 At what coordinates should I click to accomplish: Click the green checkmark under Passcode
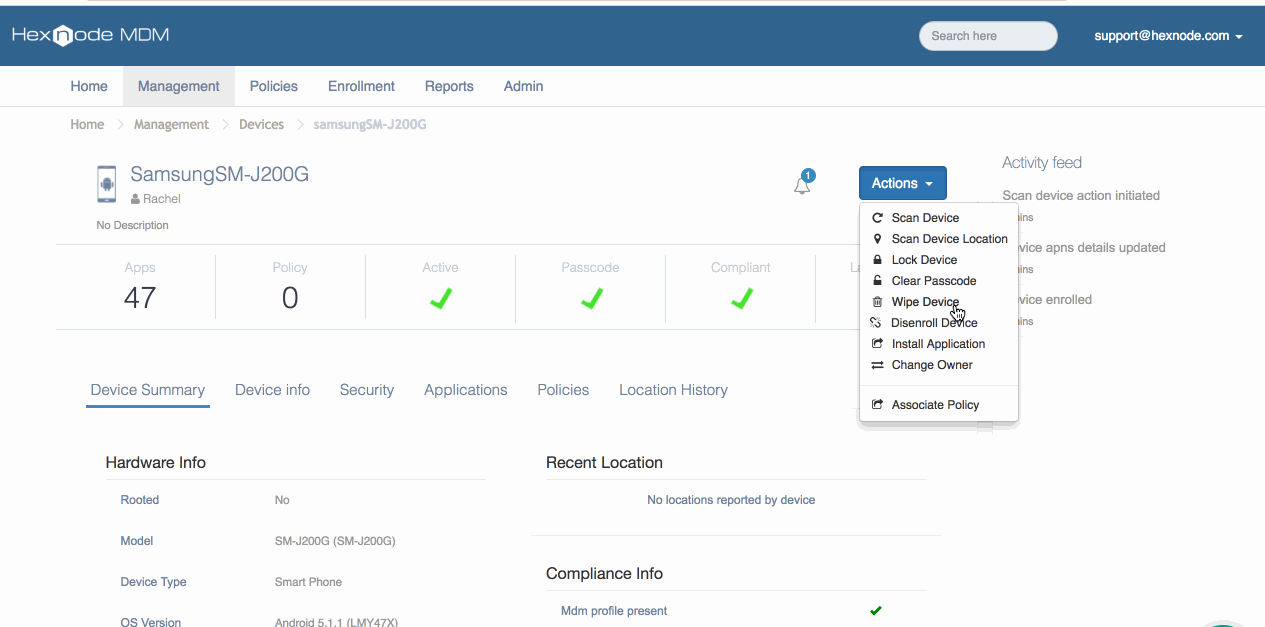(591, 298)
